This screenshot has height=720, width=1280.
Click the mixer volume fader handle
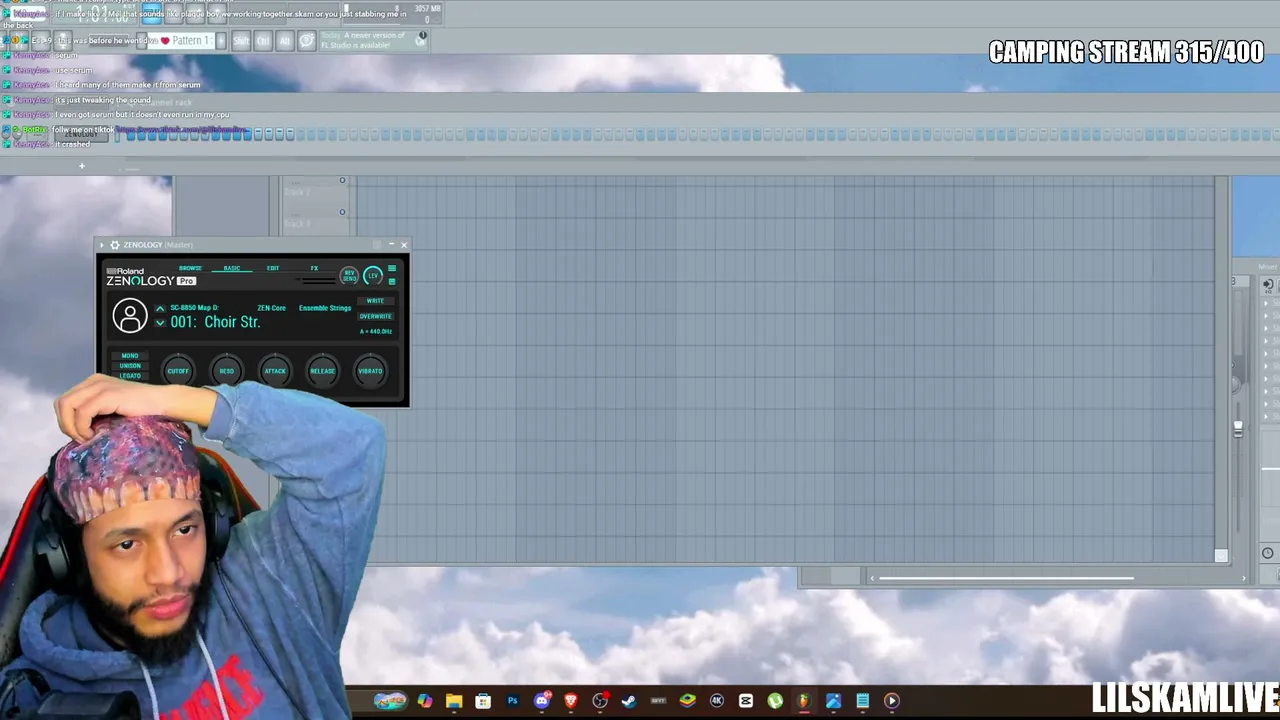(x=1238, y=428)
